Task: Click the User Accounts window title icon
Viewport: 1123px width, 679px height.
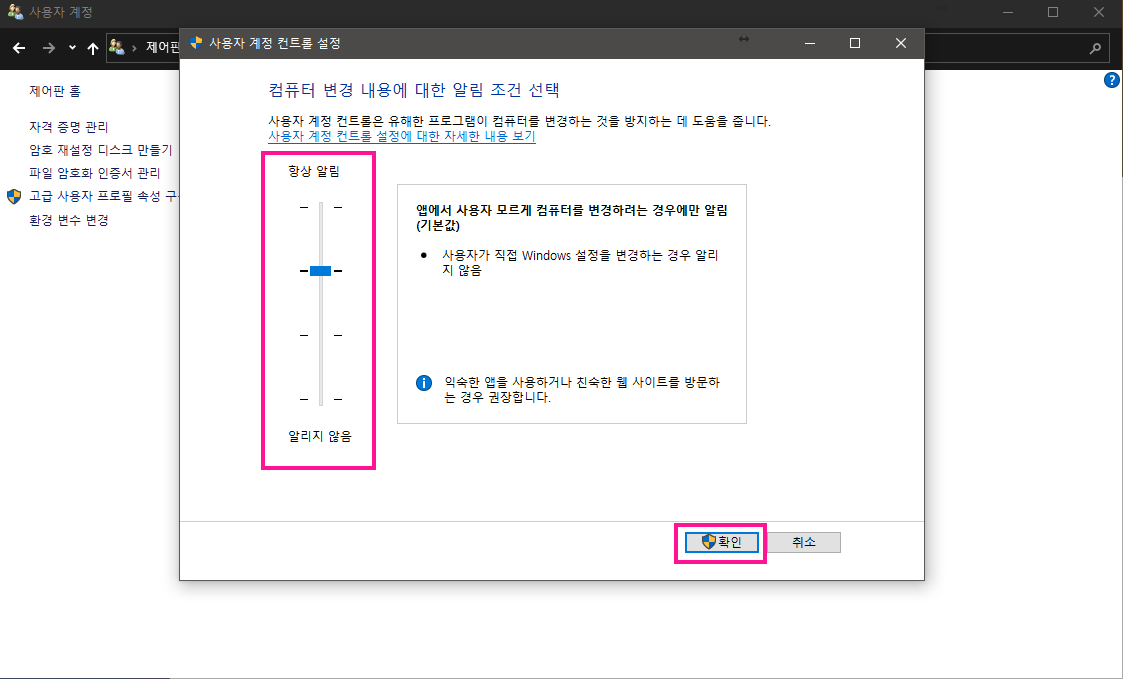Action: pyautogui.click(x=15, y=12)
